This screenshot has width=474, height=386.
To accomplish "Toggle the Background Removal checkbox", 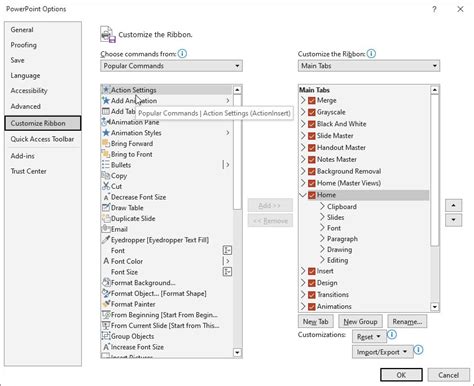I will pyautogui.click(x=312, y=171).
